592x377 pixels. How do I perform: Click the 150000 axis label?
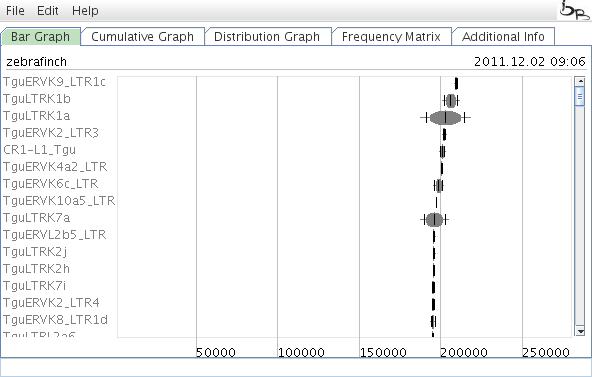click(383, 353)
